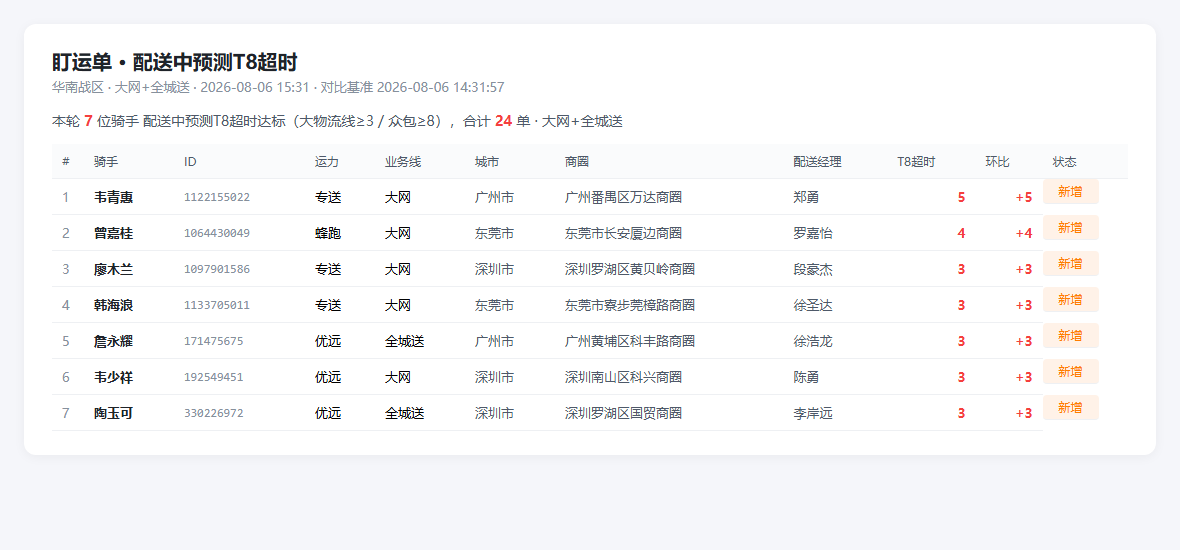This screenshot has width=1180, height=550.
Task: Click 深圳南山区科兴商圈 cell
Action: click(623, 378)
